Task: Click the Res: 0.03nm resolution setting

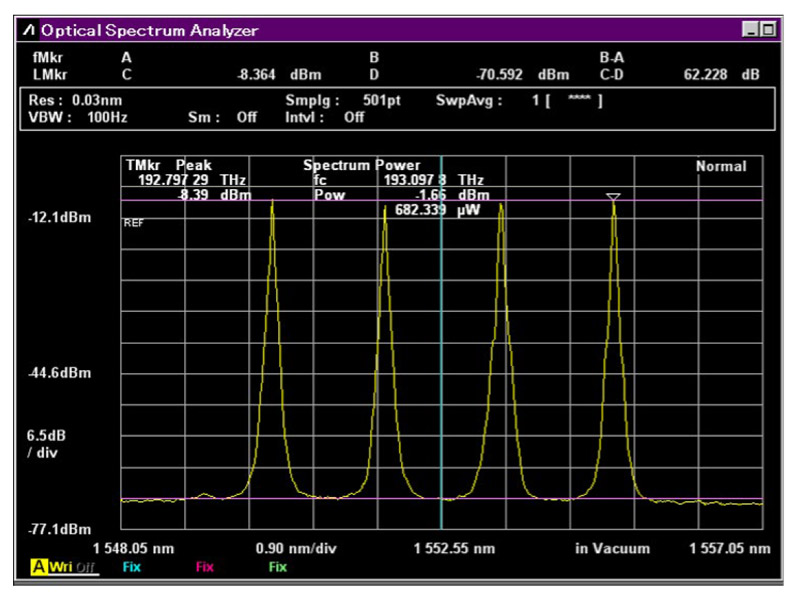Action: tap(76, 100)
